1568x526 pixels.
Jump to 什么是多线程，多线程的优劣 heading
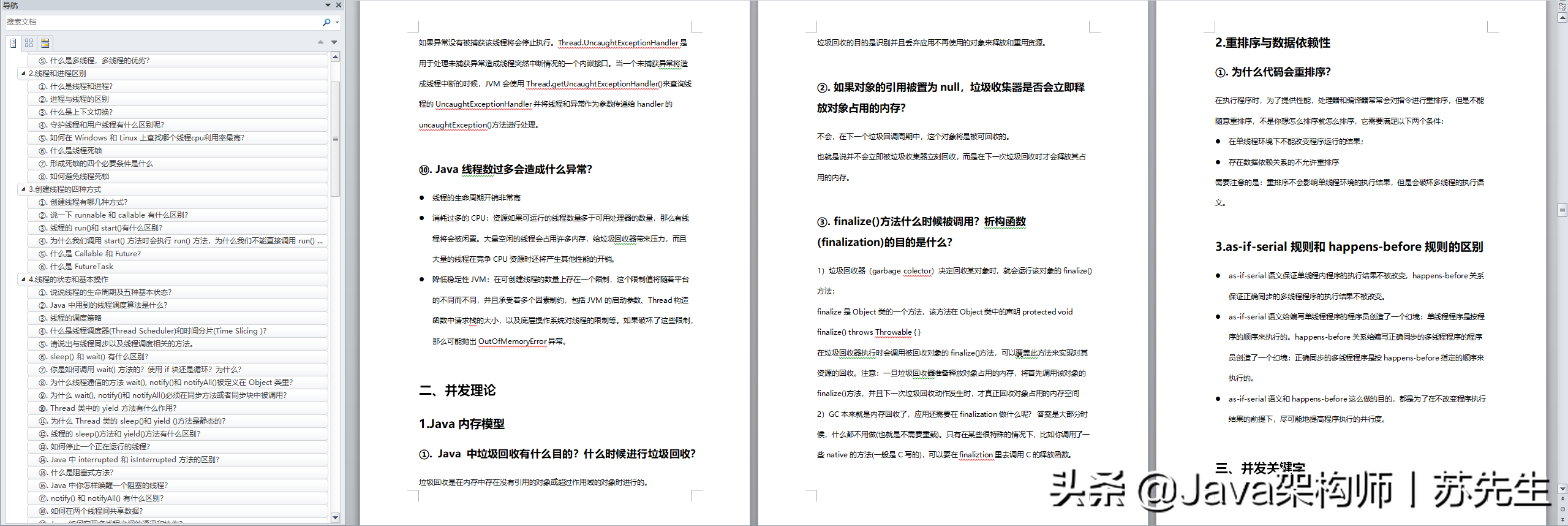(x=178, y=61)
